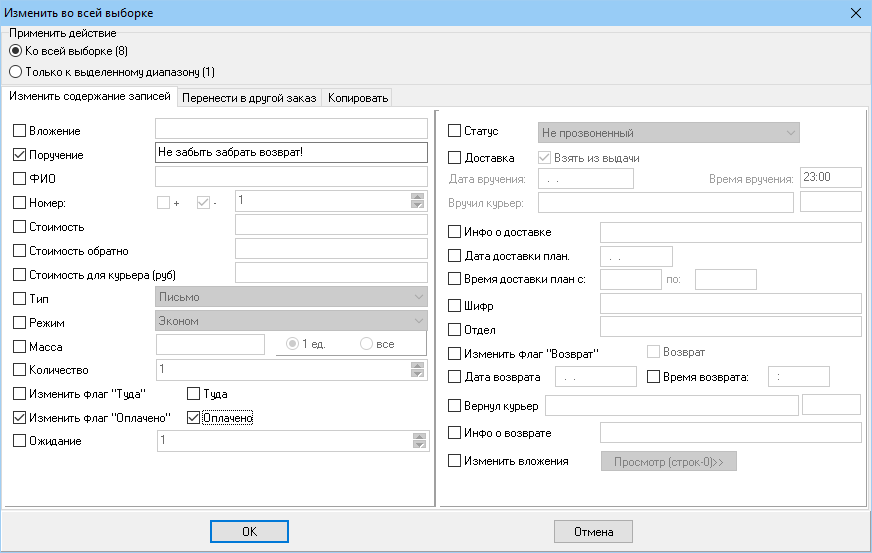Open the 'Копировать' tab
Image resolution: width=872 pixels, height=553 pixels.
(x=358, y=98)
